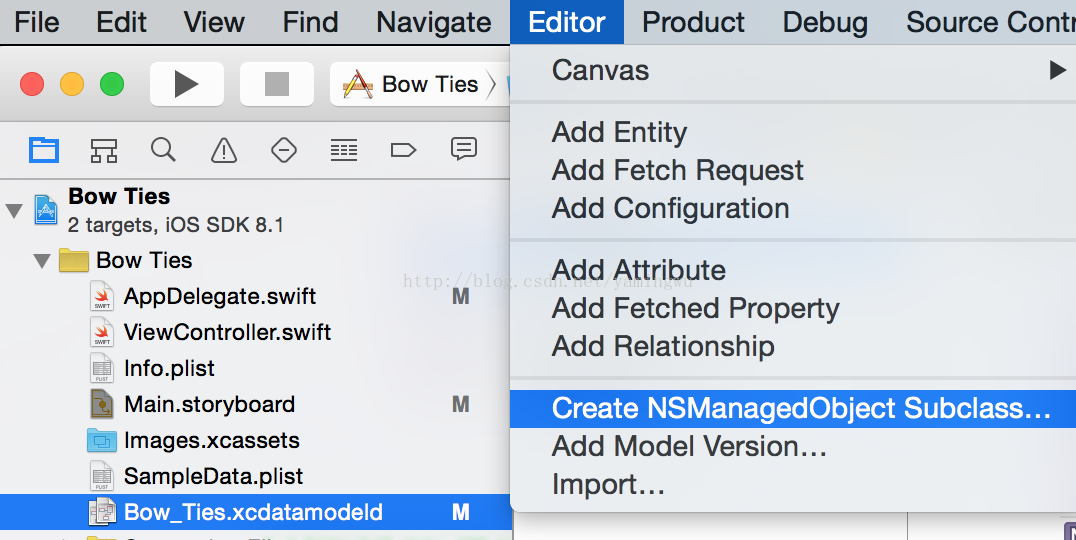Open the File menu
The height and width of the screenshot is (540, 1076).
coord(36,22)
